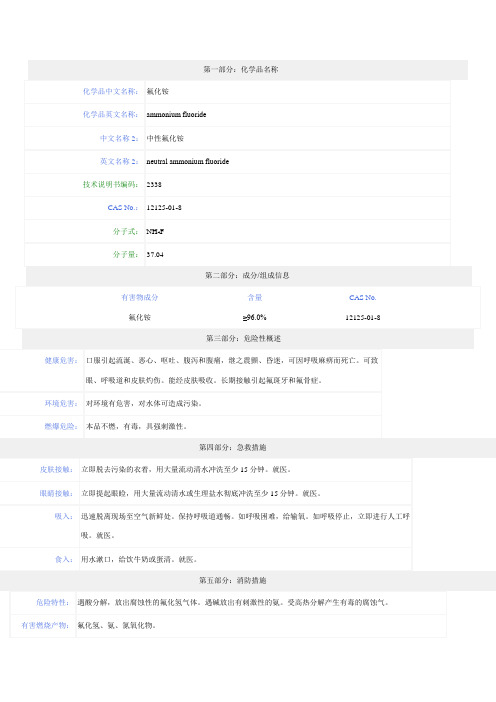496x702 pixels.
Task: Click the 眼睛接触 label
Action: pyautogui.click(x=56, y=493)
